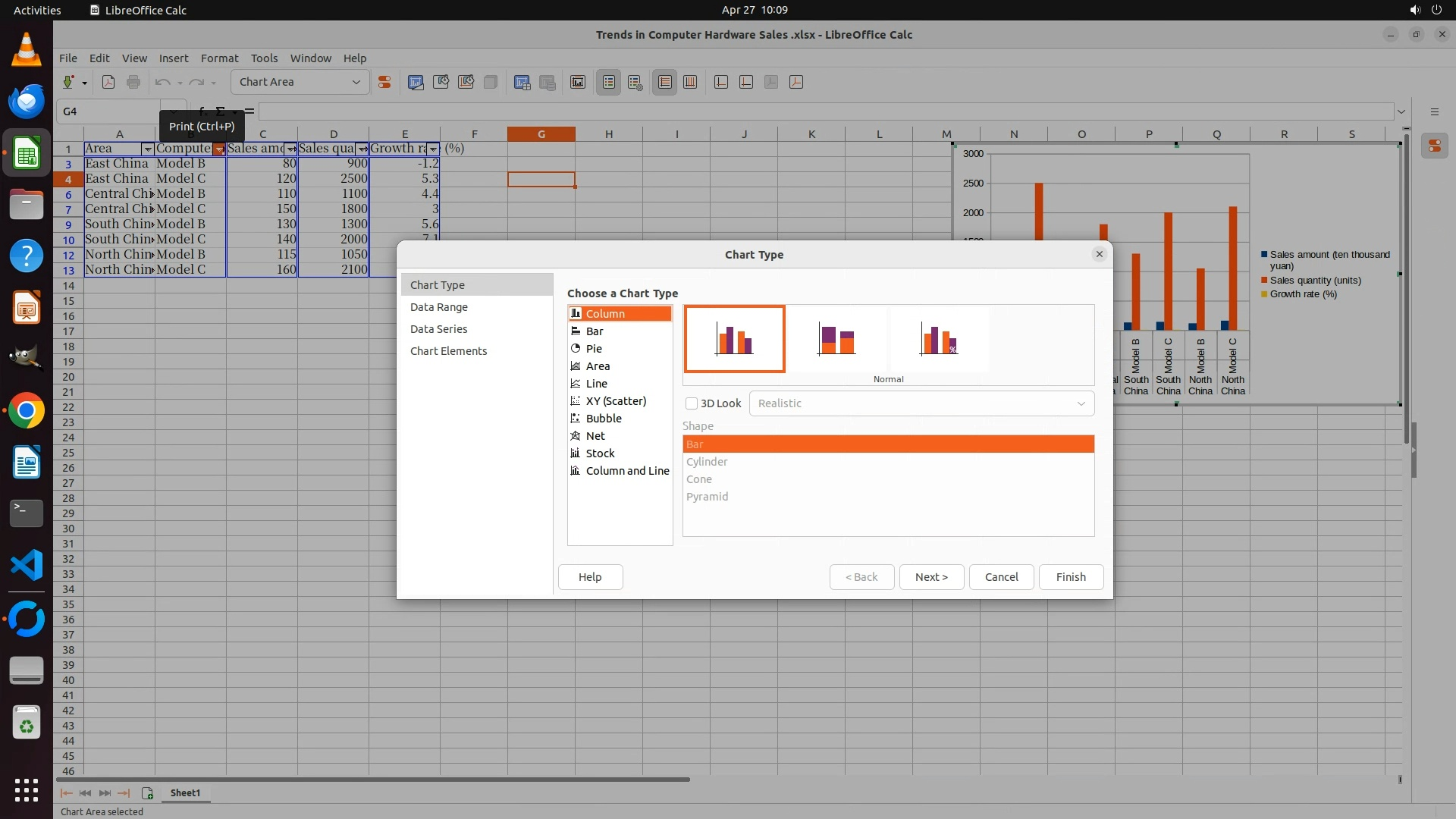The image size is (1456, 819).
Task: Expand the formula bar chevron
Action: (1401, 111)
